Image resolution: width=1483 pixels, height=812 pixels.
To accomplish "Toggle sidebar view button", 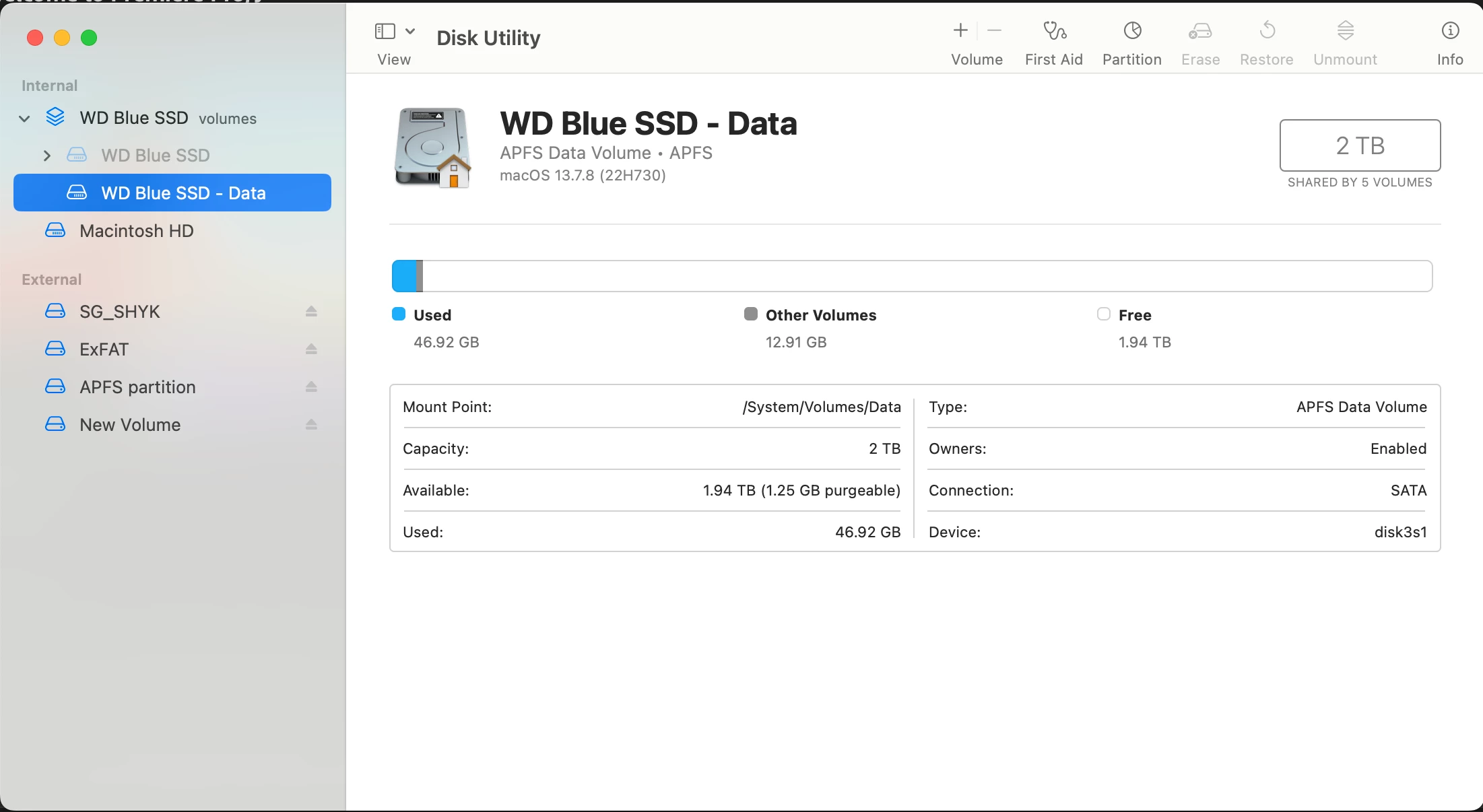I will pos(385,31).
